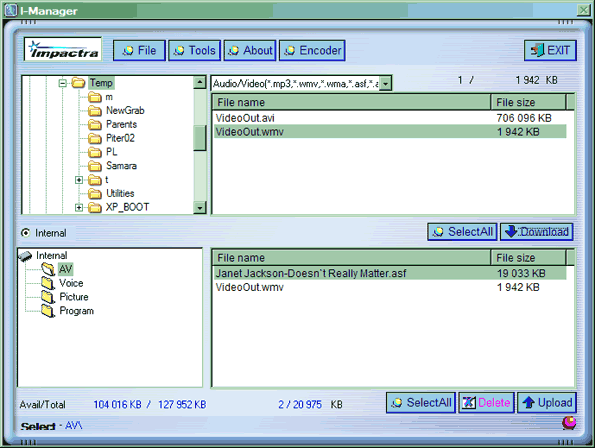Open the Tools menu
Viewport: 595px width, 448px height.
coord(194,50)
